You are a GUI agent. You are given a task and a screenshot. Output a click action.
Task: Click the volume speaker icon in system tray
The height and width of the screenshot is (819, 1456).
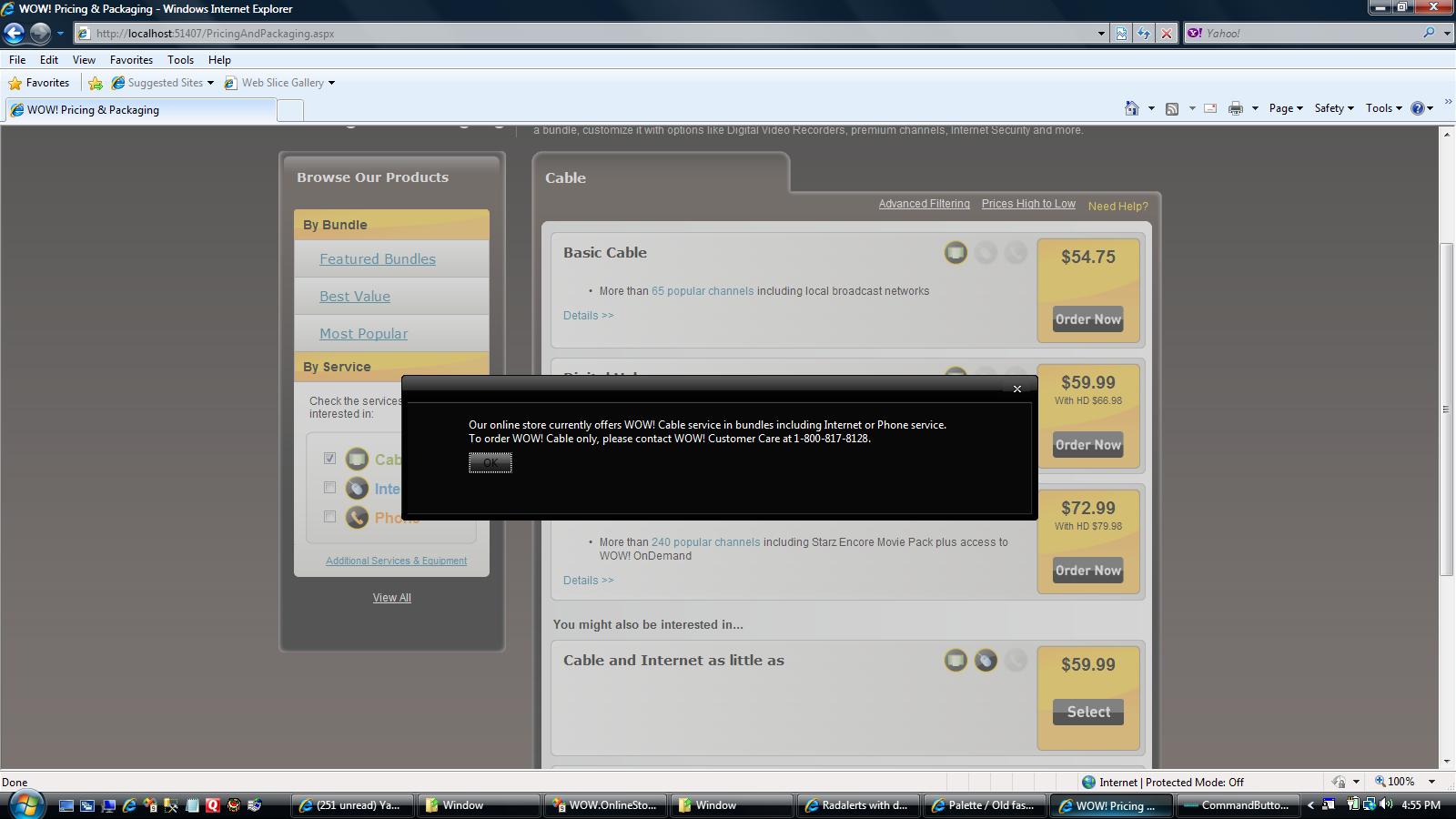1385,804
